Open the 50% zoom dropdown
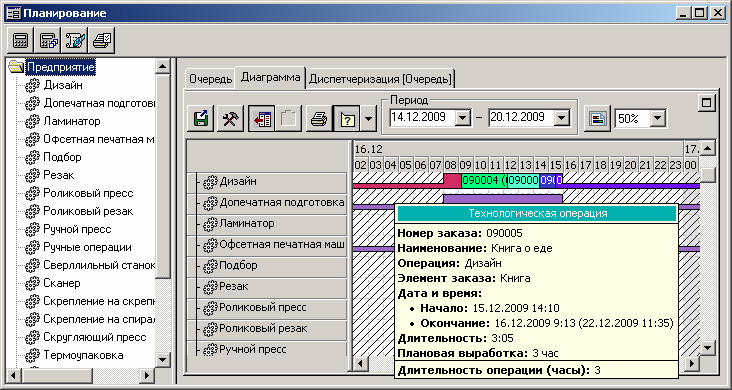The width and height of the screenshot is (732, 390). [x=657, y=119]
